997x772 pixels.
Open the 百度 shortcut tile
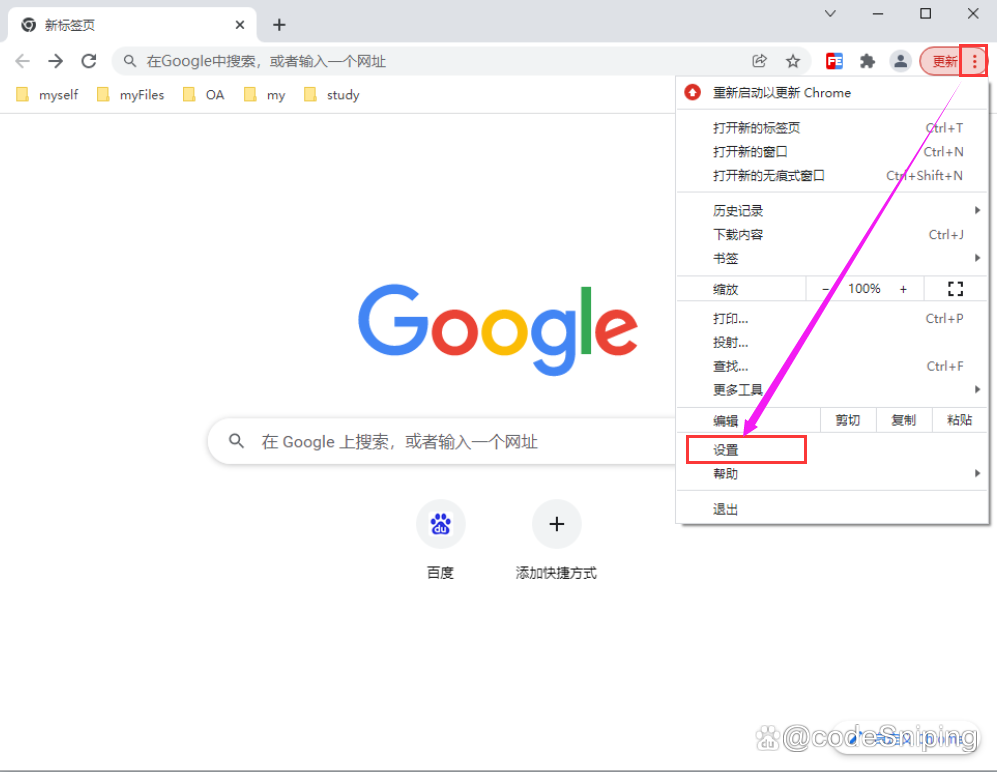click(440, 525)
